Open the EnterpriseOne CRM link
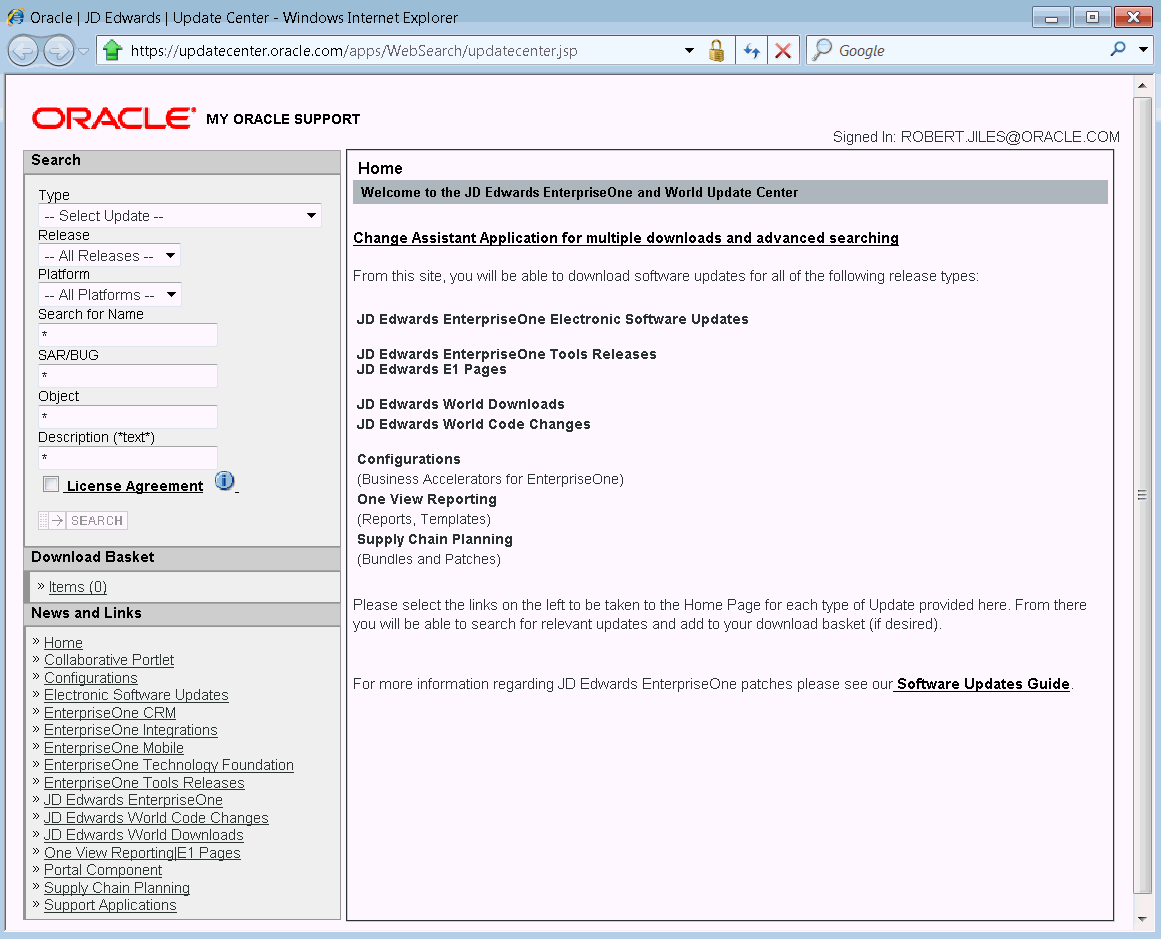 coord(110,712)
